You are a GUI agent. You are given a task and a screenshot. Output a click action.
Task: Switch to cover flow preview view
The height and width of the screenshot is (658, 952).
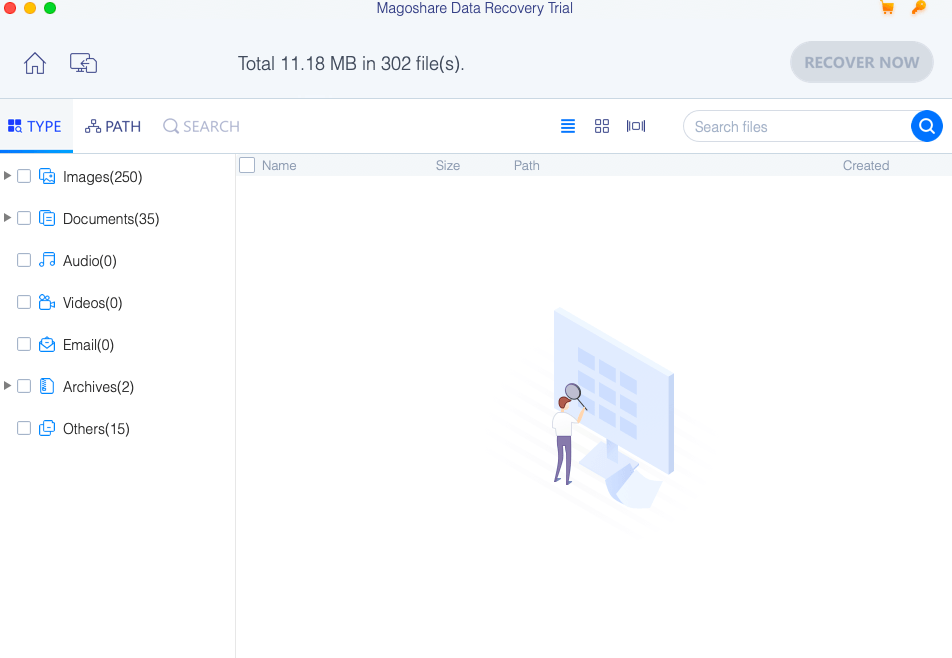(x=636, y=126)
